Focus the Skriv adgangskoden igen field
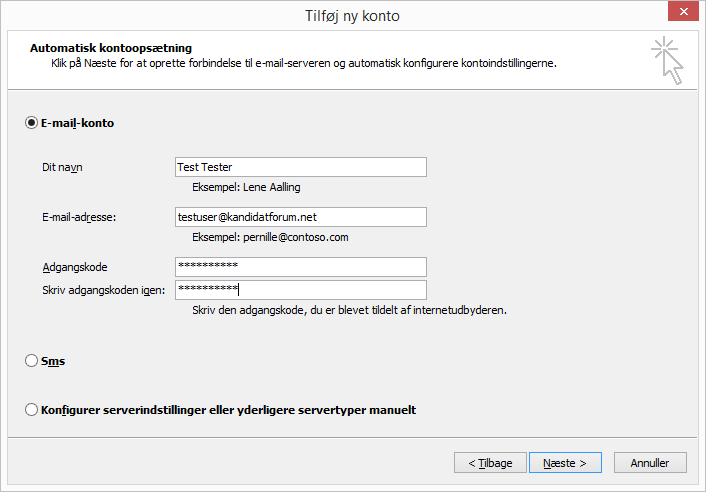This screenshot has width=706, height=492. (300, 290)
